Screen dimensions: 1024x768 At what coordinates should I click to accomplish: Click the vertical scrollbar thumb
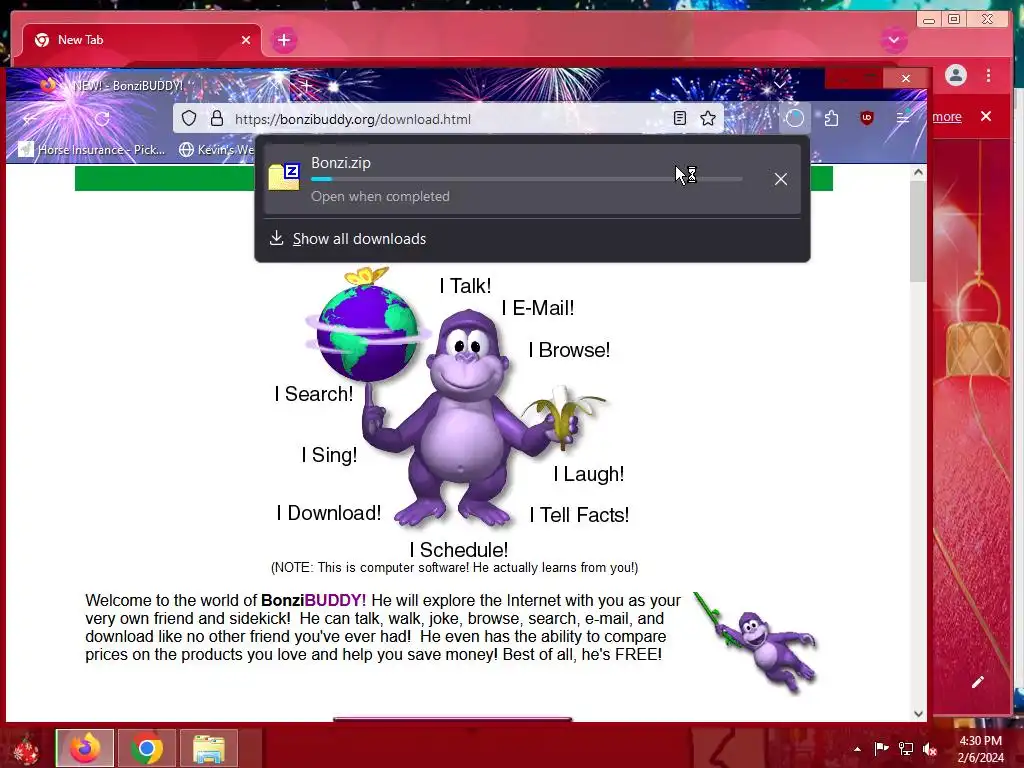918,232
